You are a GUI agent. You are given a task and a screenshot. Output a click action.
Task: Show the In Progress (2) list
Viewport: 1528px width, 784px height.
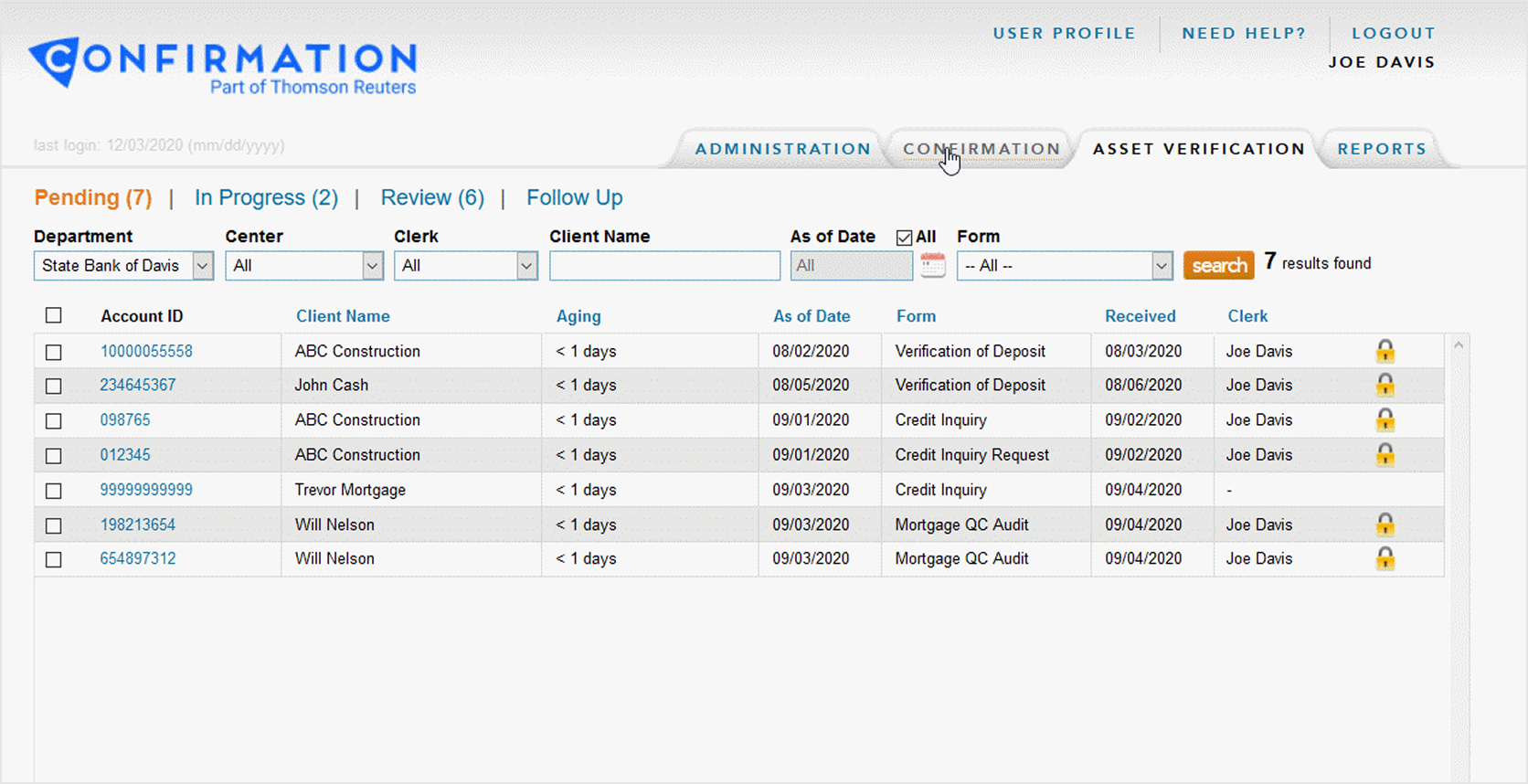click(266, 197)
